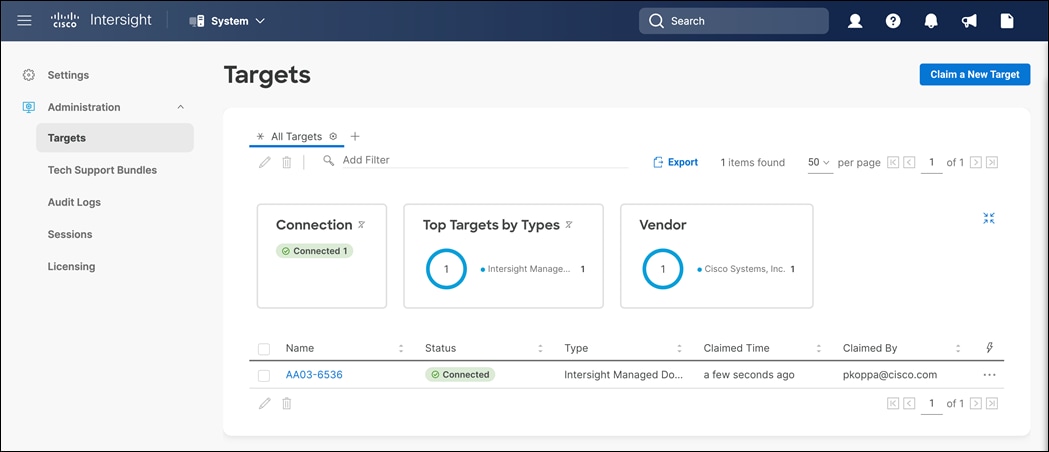Go to previous page, top pagination
1049x452 pixels.
coord(909,162)
